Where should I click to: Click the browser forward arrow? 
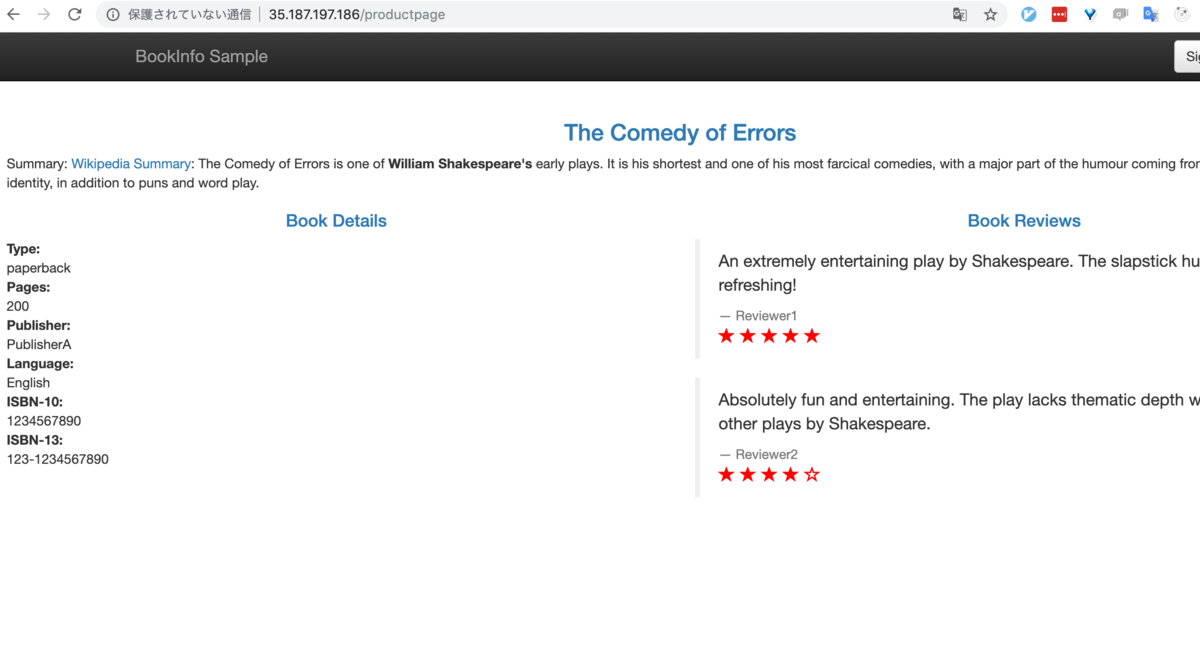pos(44,15)
